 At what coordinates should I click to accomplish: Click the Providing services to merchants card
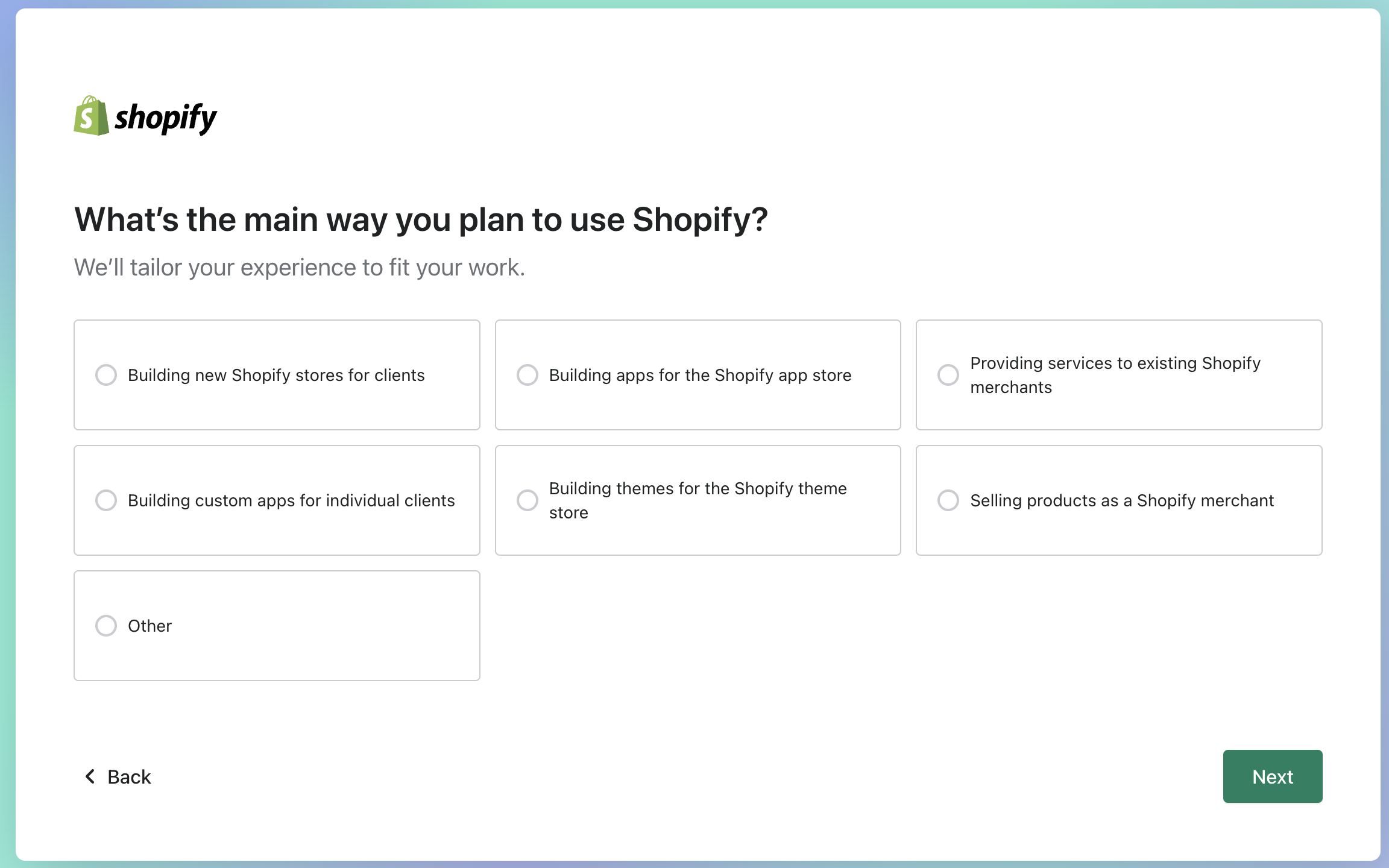tap(1119, 374)
